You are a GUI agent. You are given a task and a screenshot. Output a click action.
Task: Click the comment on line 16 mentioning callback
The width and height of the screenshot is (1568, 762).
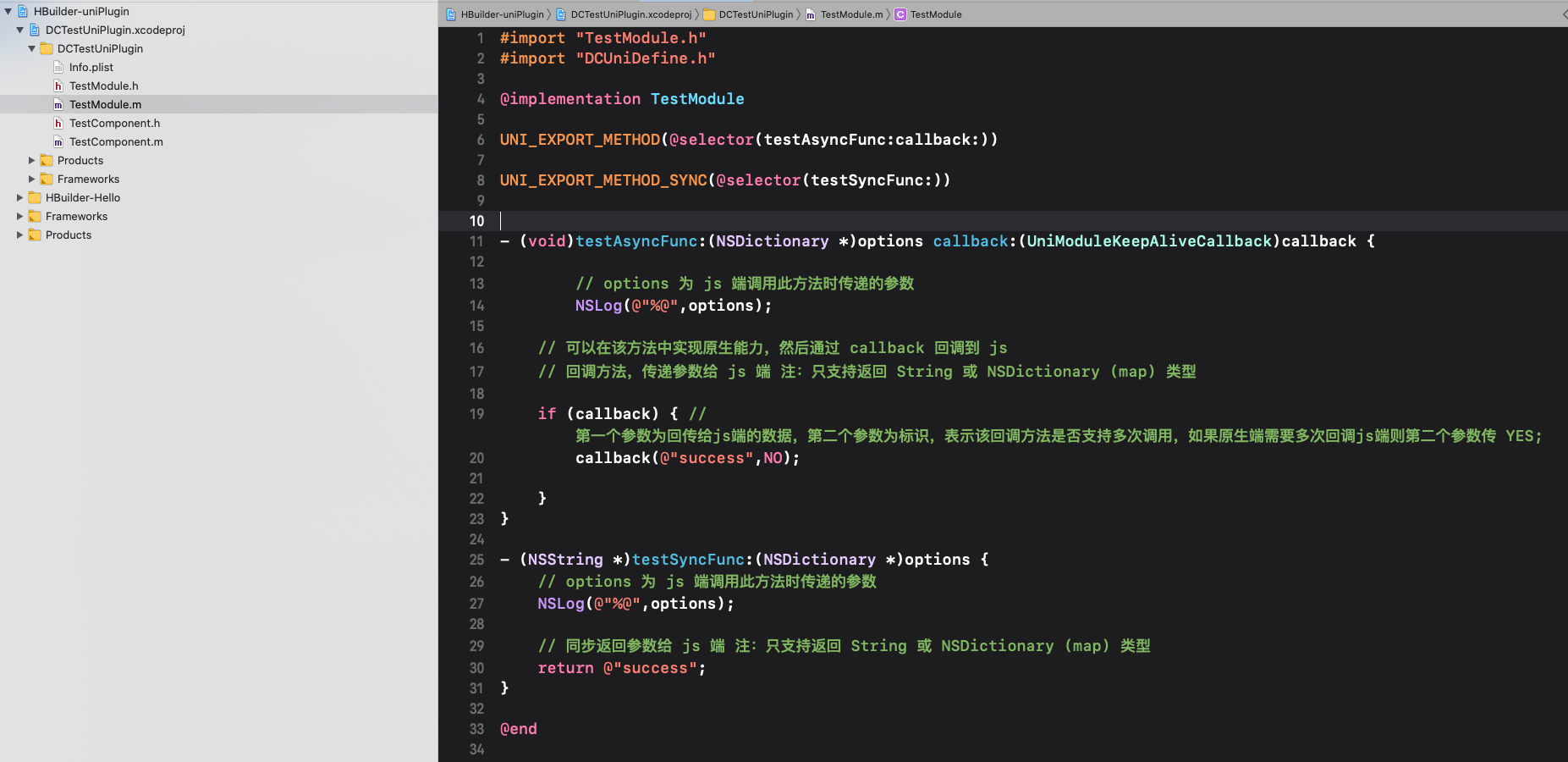(x=773, y=348)
